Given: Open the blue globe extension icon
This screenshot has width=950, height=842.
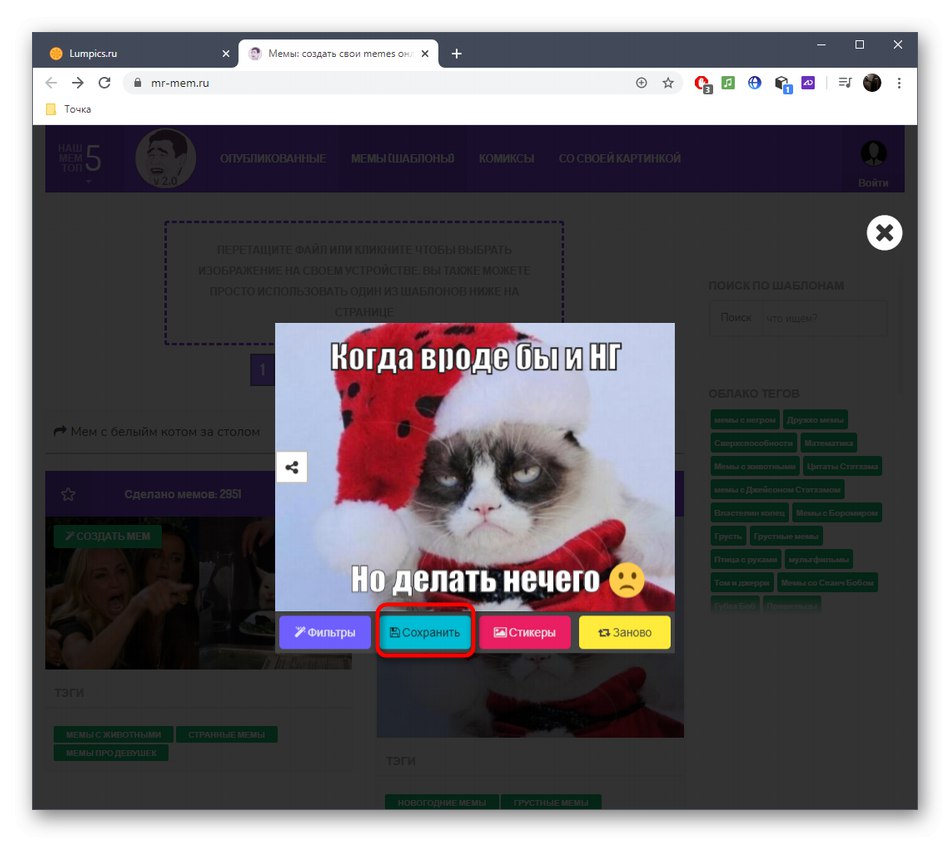Looking at the screenshot, I should click(754, 83).
